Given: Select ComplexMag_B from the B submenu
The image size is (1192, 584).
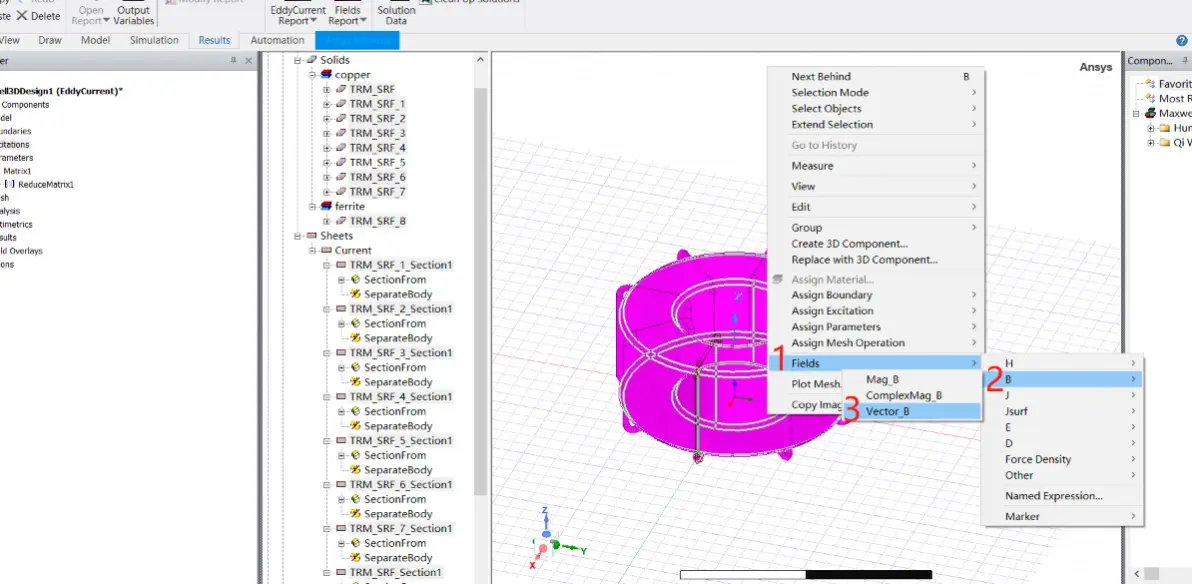Looking at the screenshot, I should (x=912, y=395).
